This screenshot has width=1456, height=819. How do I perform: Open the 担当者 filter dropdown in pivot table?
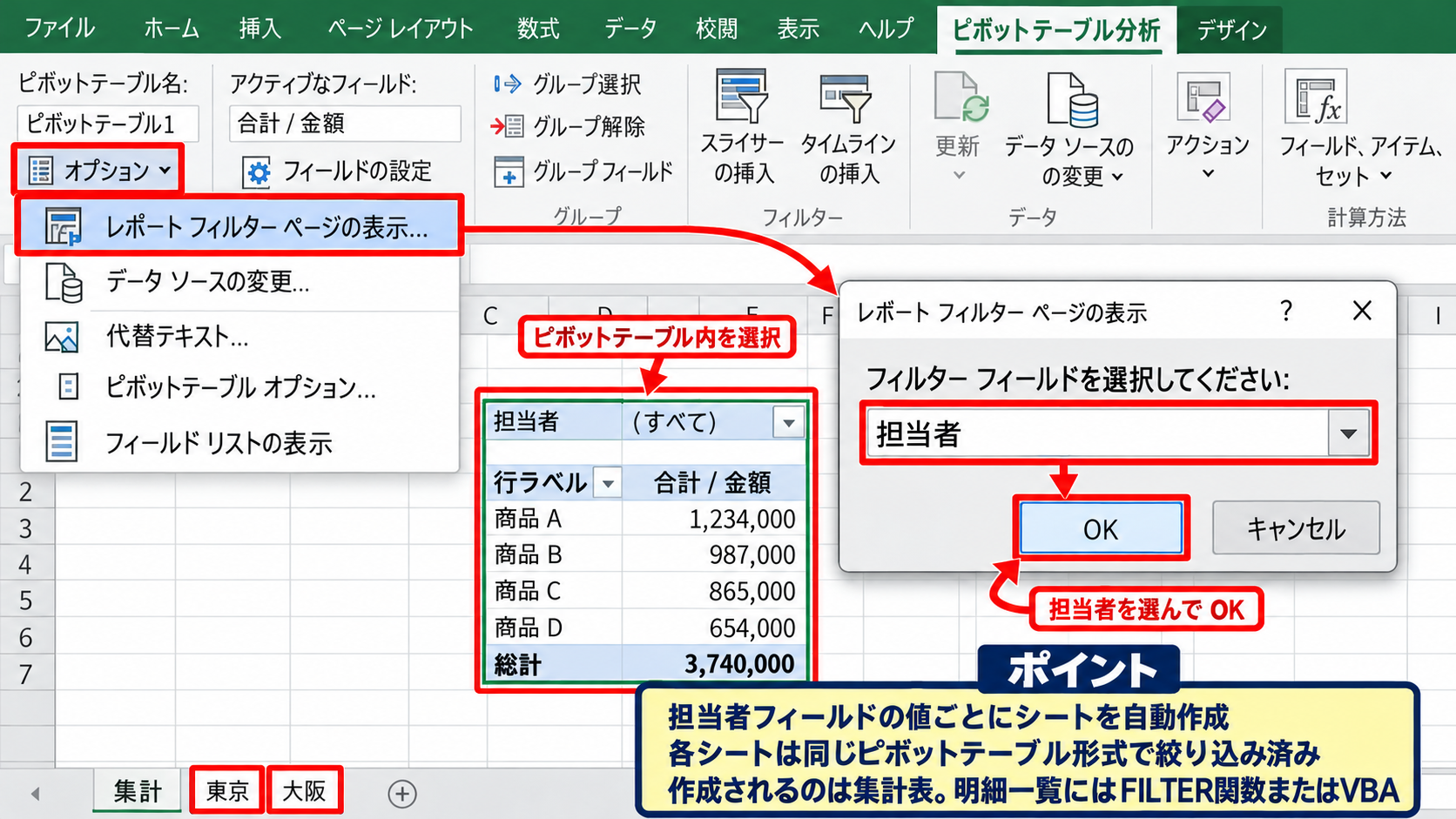click(x=788, y=423)
